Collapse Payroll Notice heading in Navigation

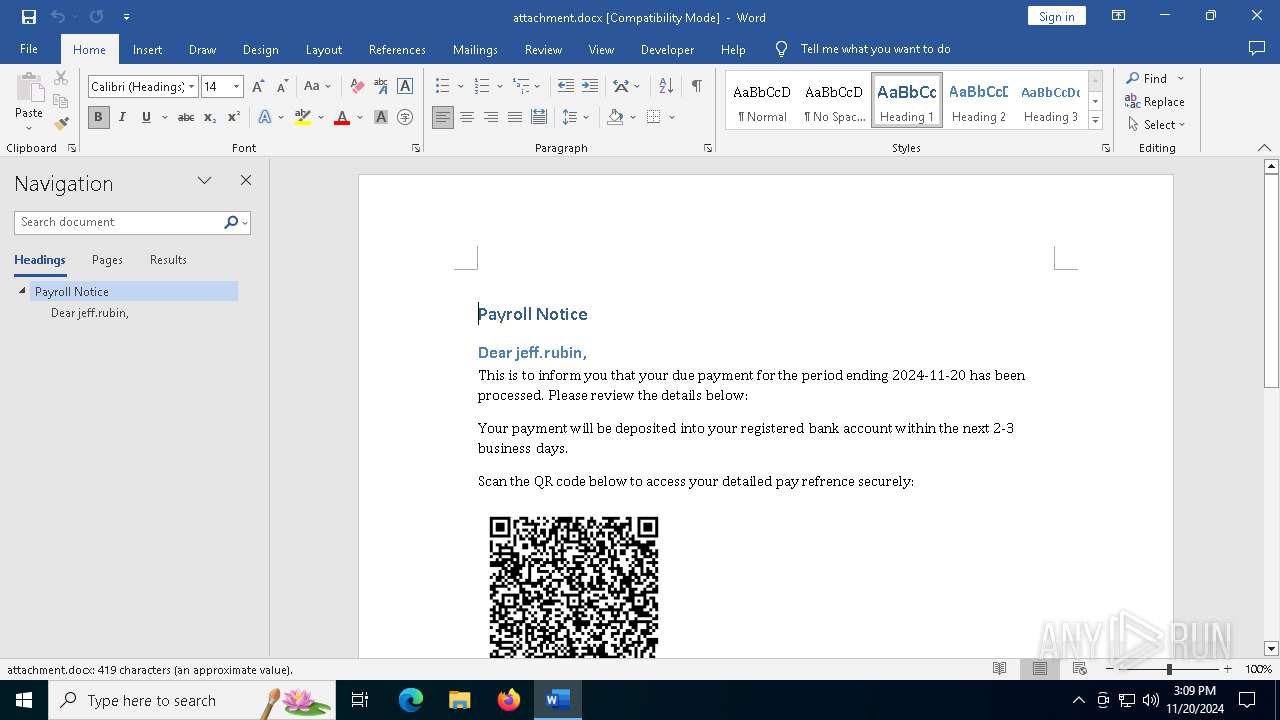pos(22,291)
